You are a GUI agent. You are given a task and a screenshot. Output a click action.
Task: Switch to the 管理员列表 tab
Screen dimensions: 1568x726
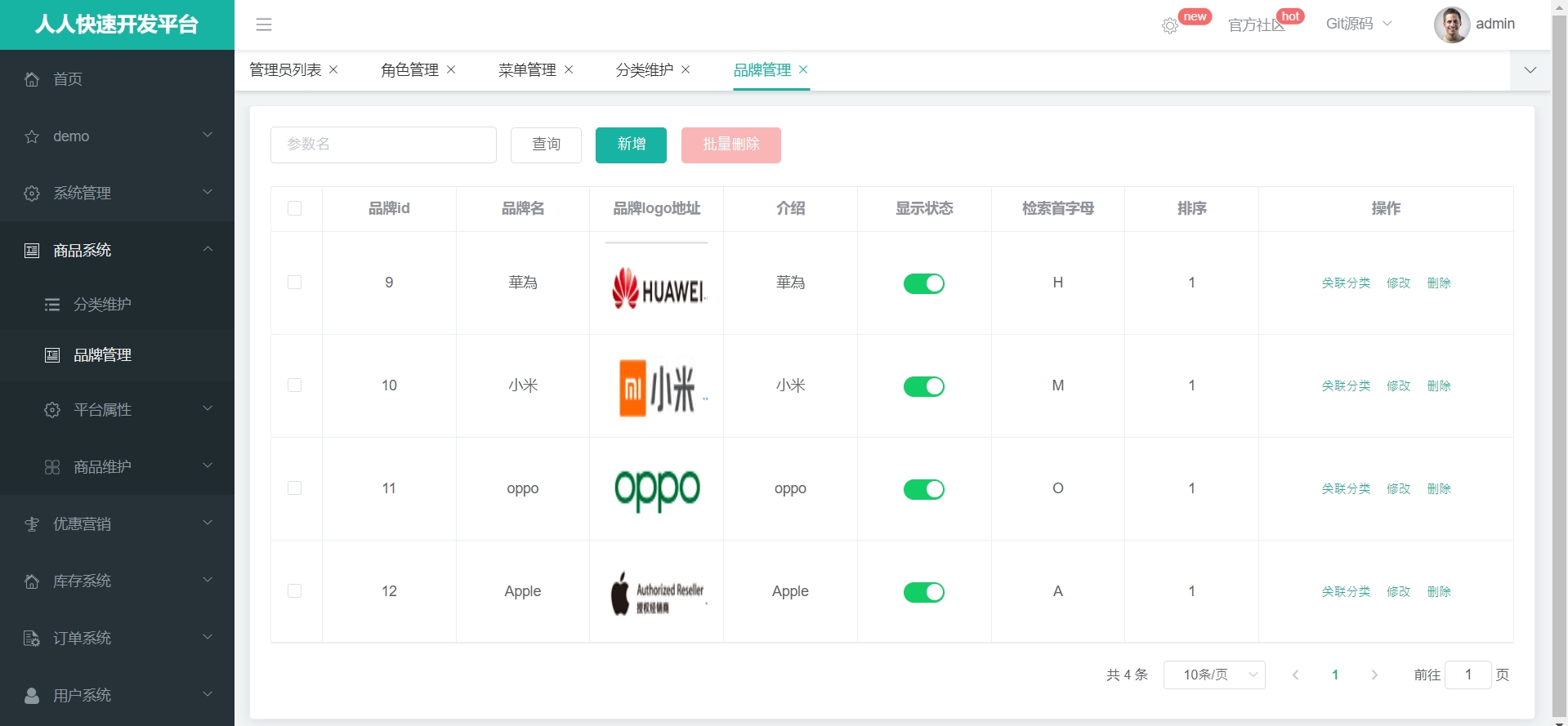[x=285, y=70]
